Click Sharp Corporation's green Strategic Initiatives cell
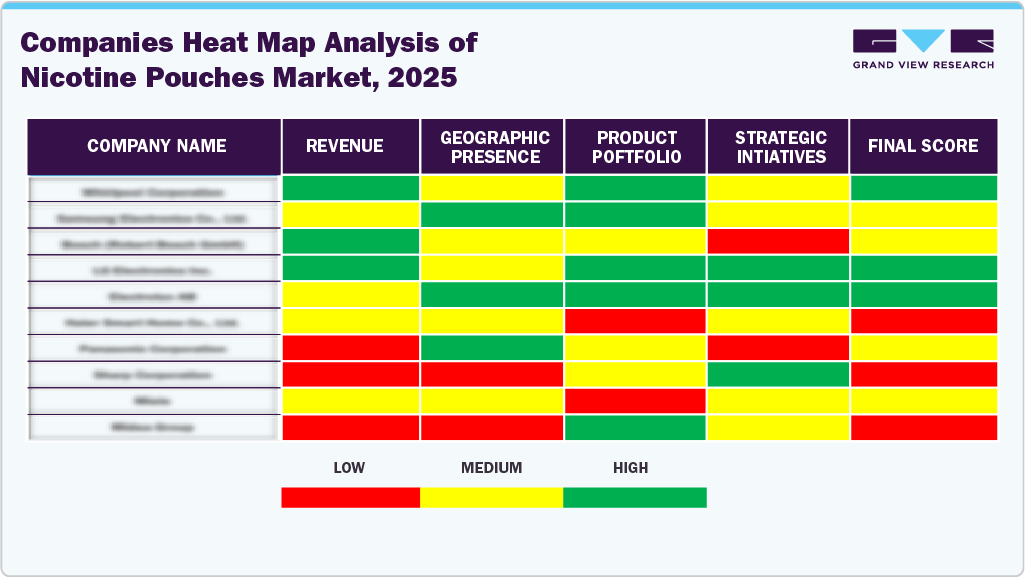Image resolution: width=1025 pixels, height=577 pixels. point(779,374)
